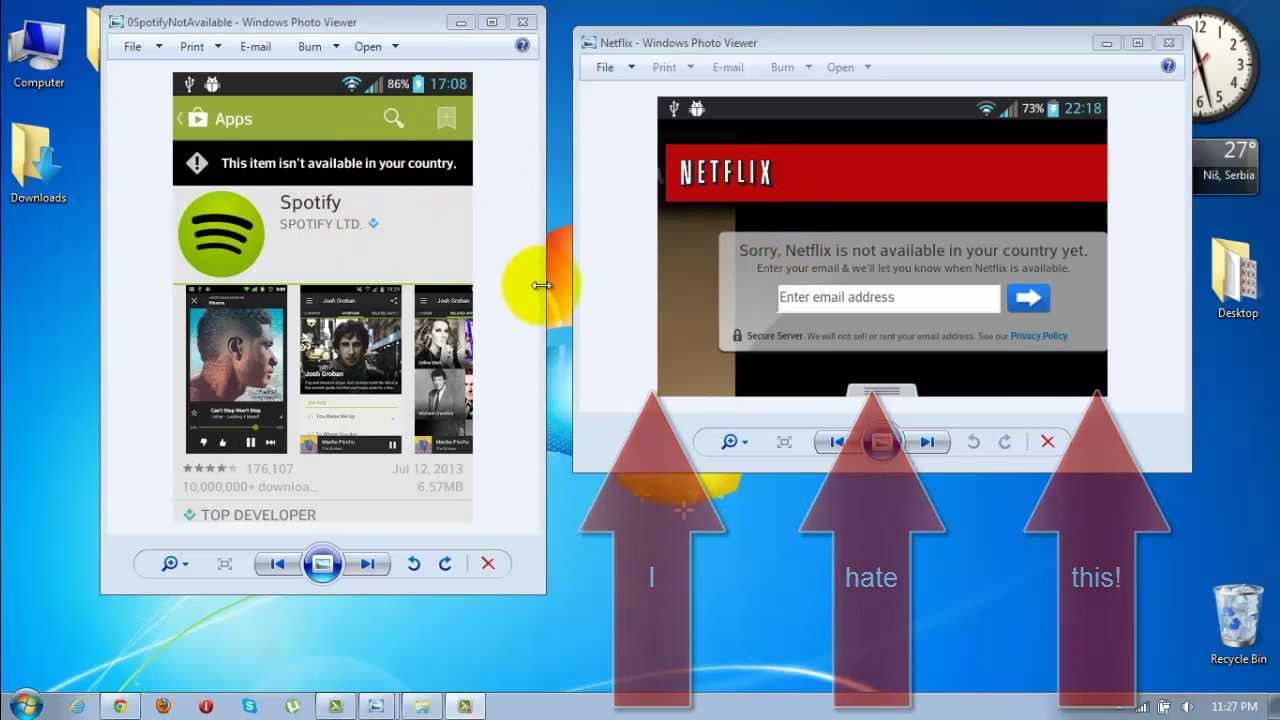The height and width of the screenshot is (720, 1280).
Task: Select the Computer desktop icon
Action: (x=39, y=54)
